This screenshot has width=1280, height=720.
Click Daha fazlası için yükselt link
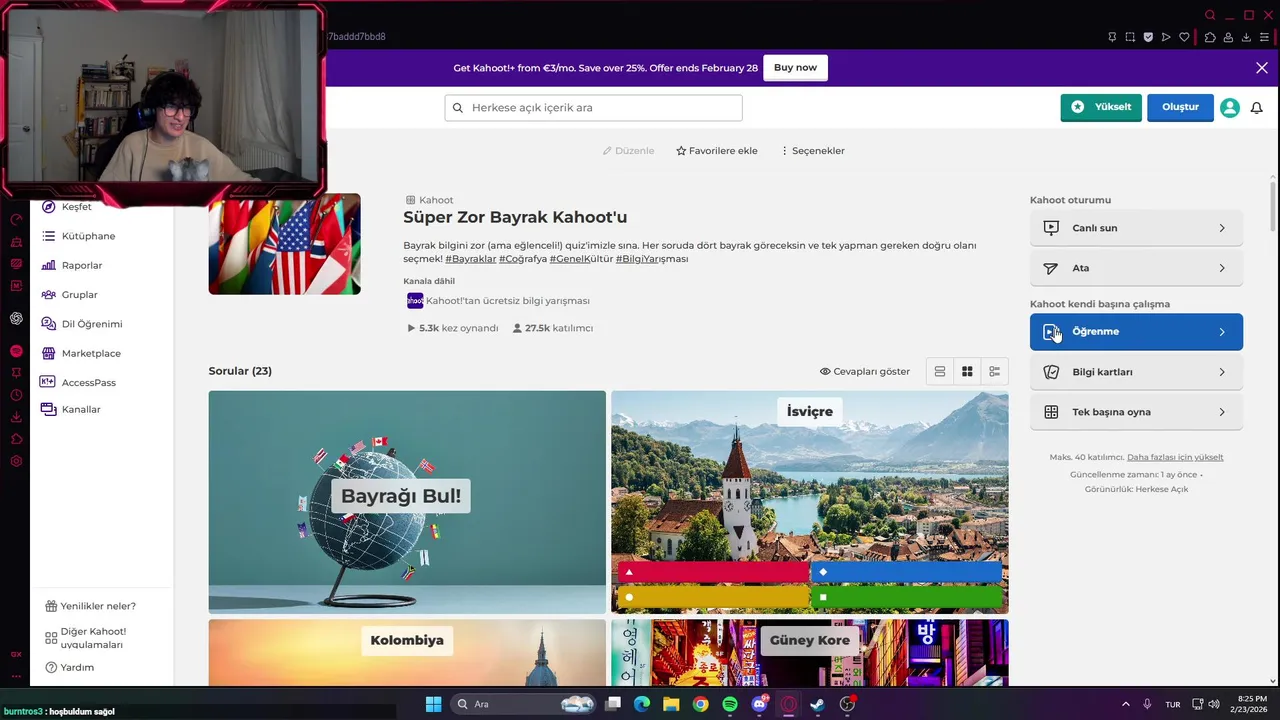[1175, 457]
